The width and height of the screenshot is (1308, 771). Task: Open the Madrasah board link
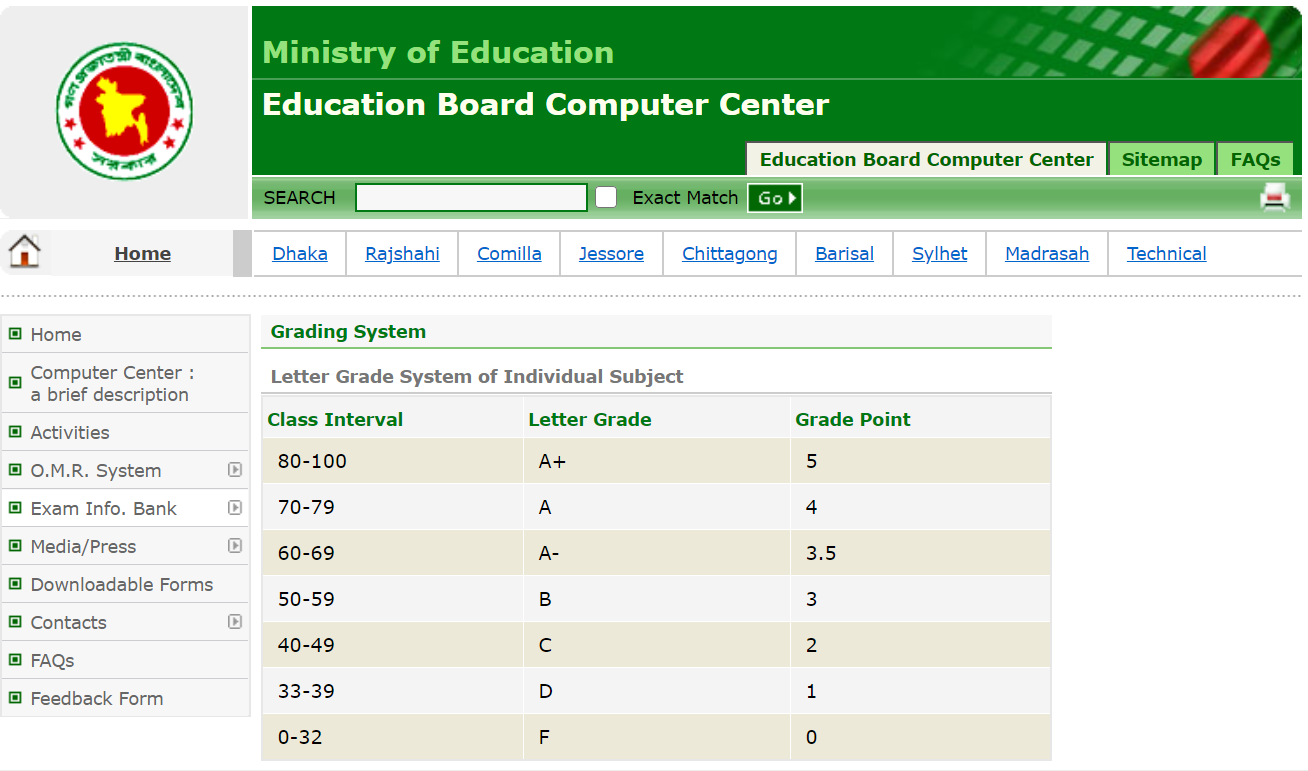(x=1047, y=254)
